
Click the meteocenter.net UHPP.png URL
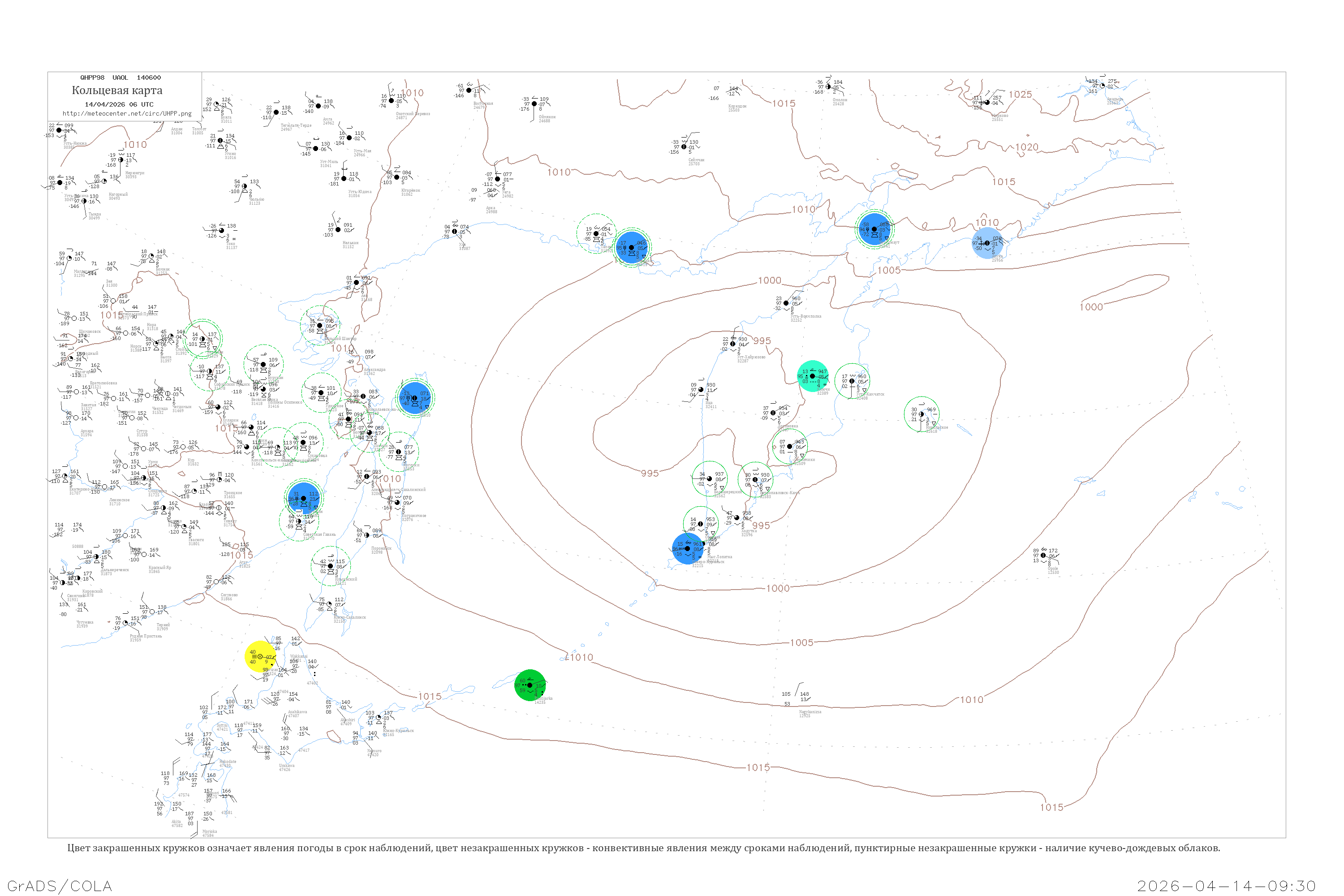(127, 113)
